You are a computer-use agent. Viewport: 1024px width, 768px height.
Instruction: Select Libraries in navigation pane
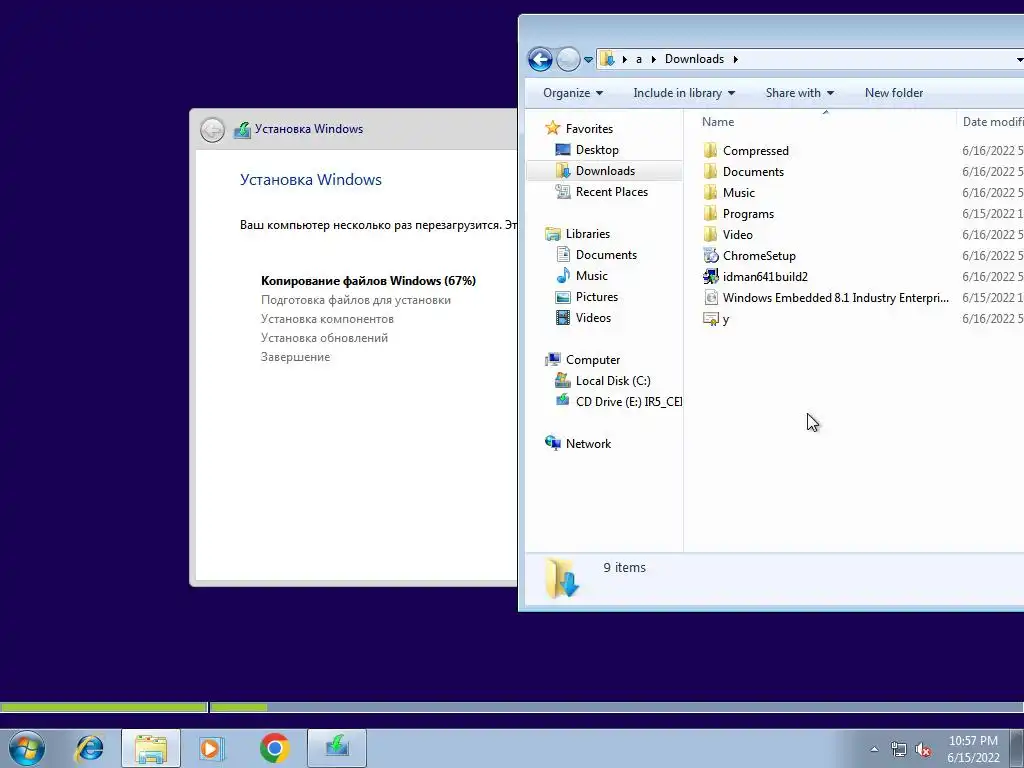(x=587, y=234)
